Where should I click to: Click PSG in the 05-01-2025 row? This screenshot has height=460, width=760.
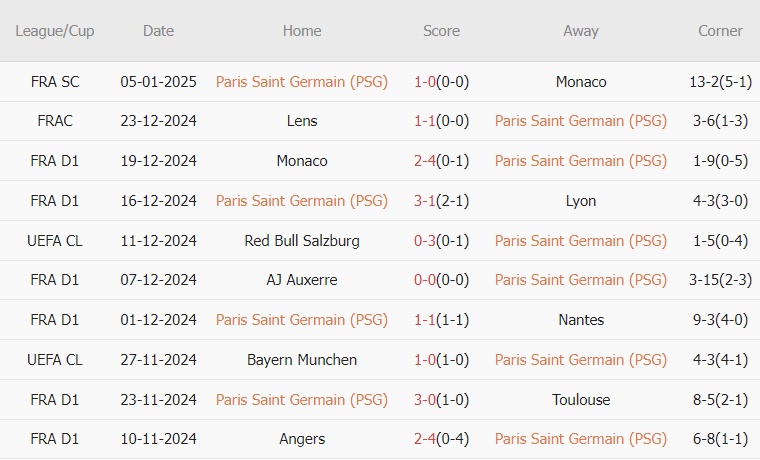[302, 82]
